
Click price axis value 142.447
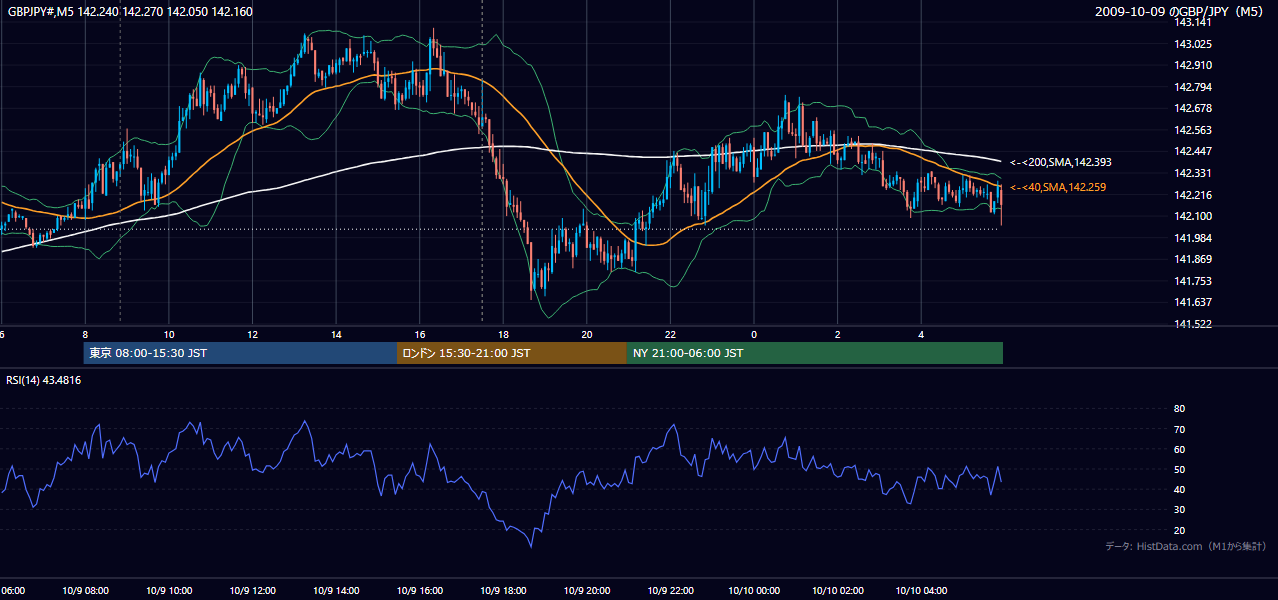1192,151
